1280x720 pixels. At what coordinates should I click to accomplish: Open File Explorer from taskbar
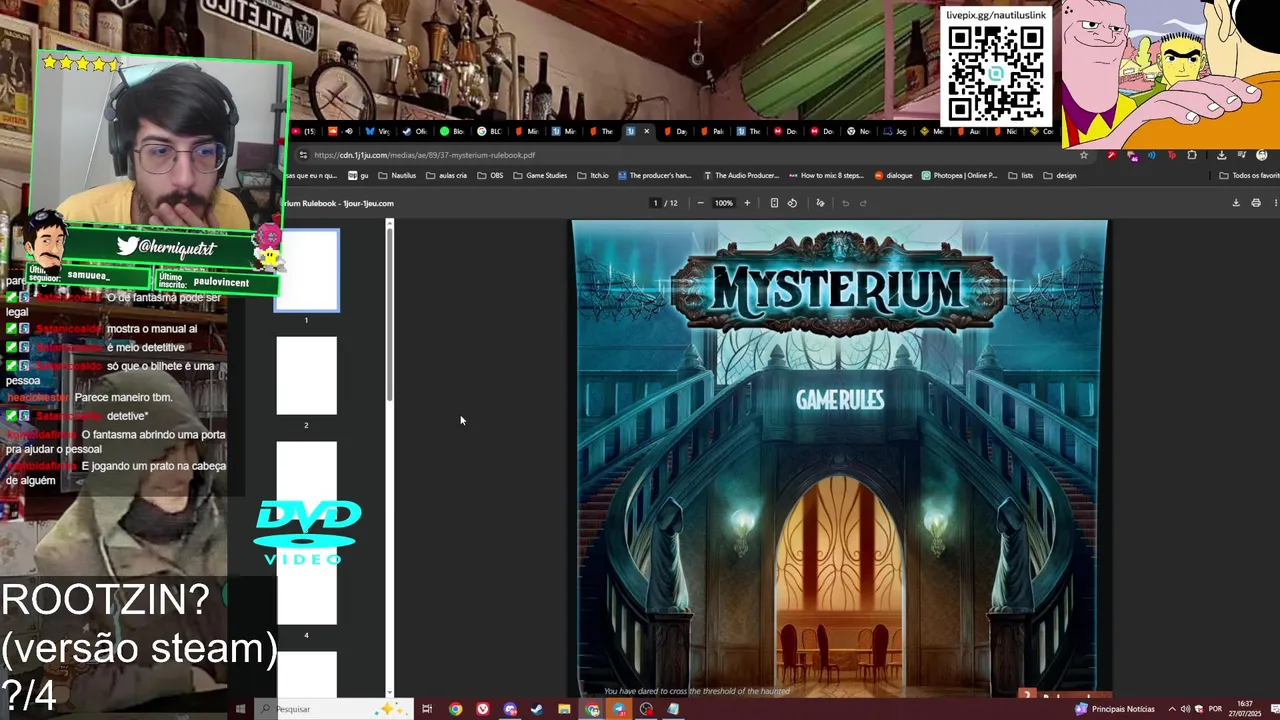564,709
